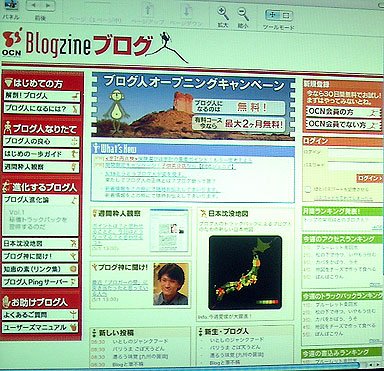384x371 pixels.
Task: Open よくあるご質問 in the sidebar
Action: point(40,315)
